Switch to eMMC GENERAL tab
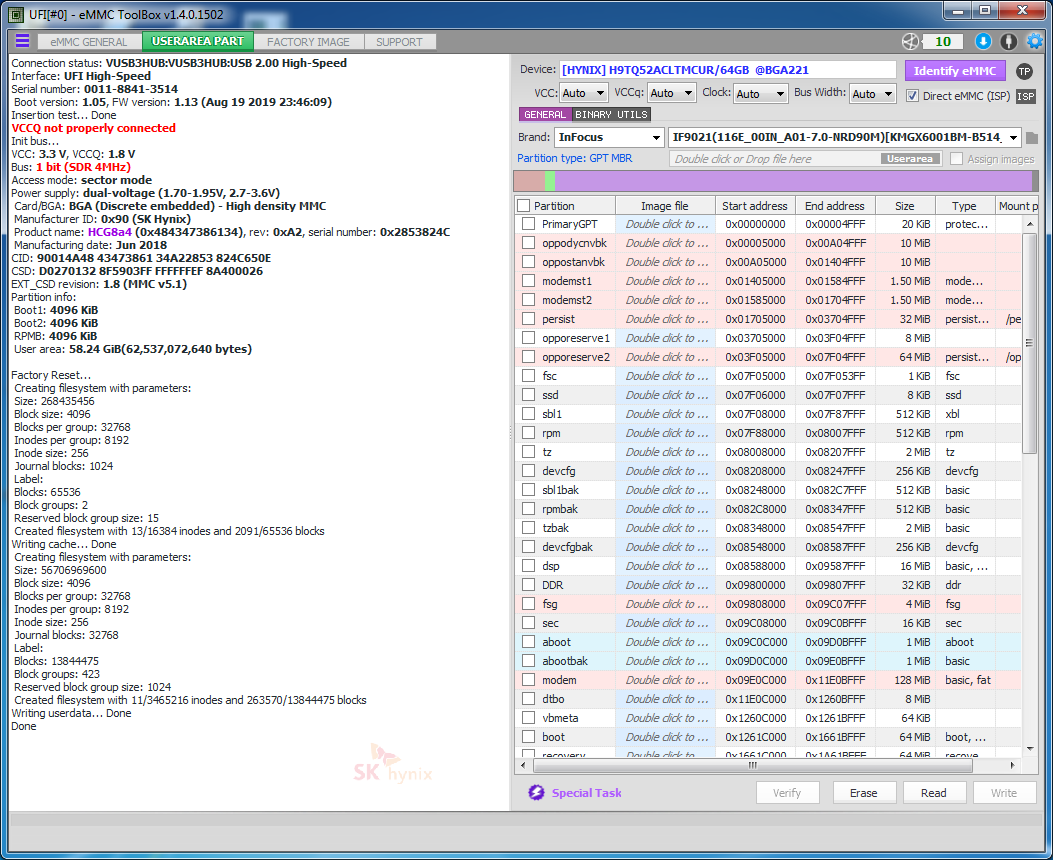This screenshot has height=860, width=1053. (89, 42)
